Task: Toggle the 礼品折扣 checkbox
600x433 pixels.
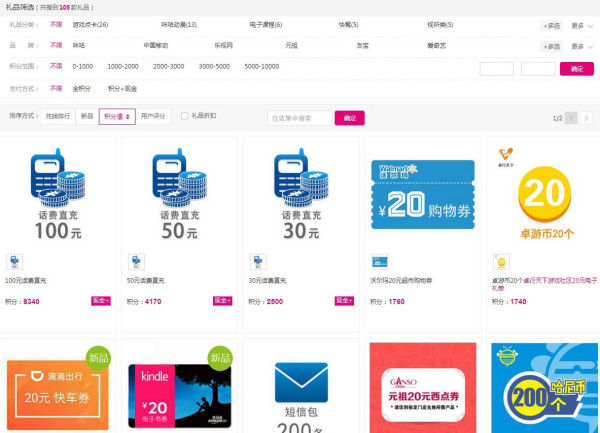Action: (x=184, y=116)
